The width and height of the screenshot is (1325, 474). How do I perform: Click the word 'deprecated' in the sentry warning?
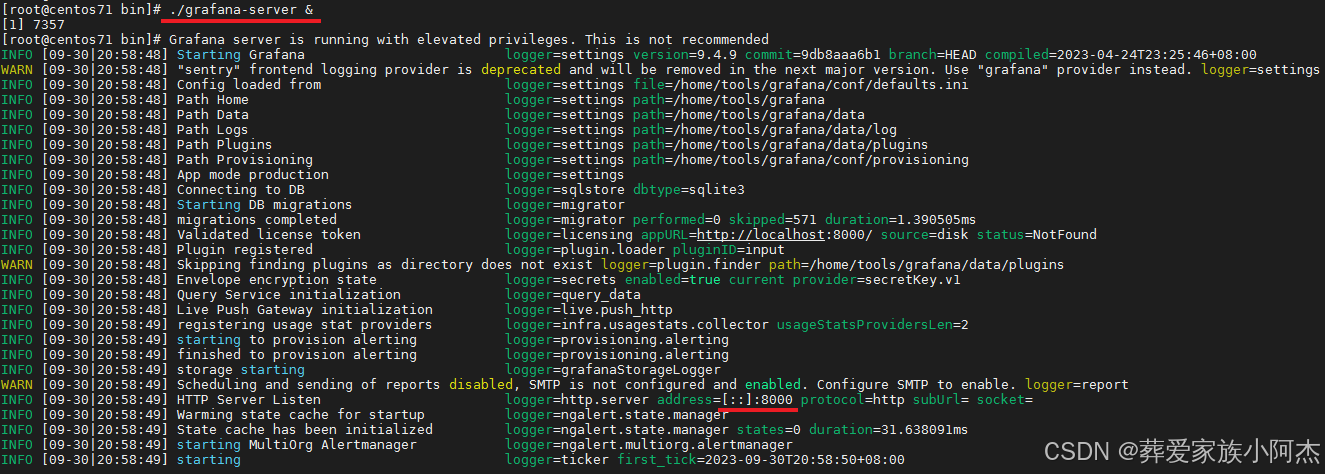[521, 69]
